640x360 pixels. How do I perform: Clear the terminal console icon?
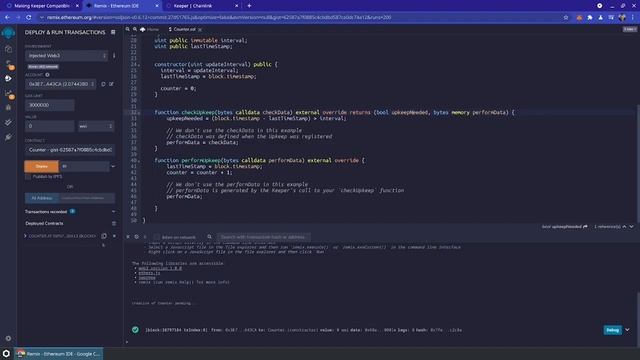[x=137, y=237]
